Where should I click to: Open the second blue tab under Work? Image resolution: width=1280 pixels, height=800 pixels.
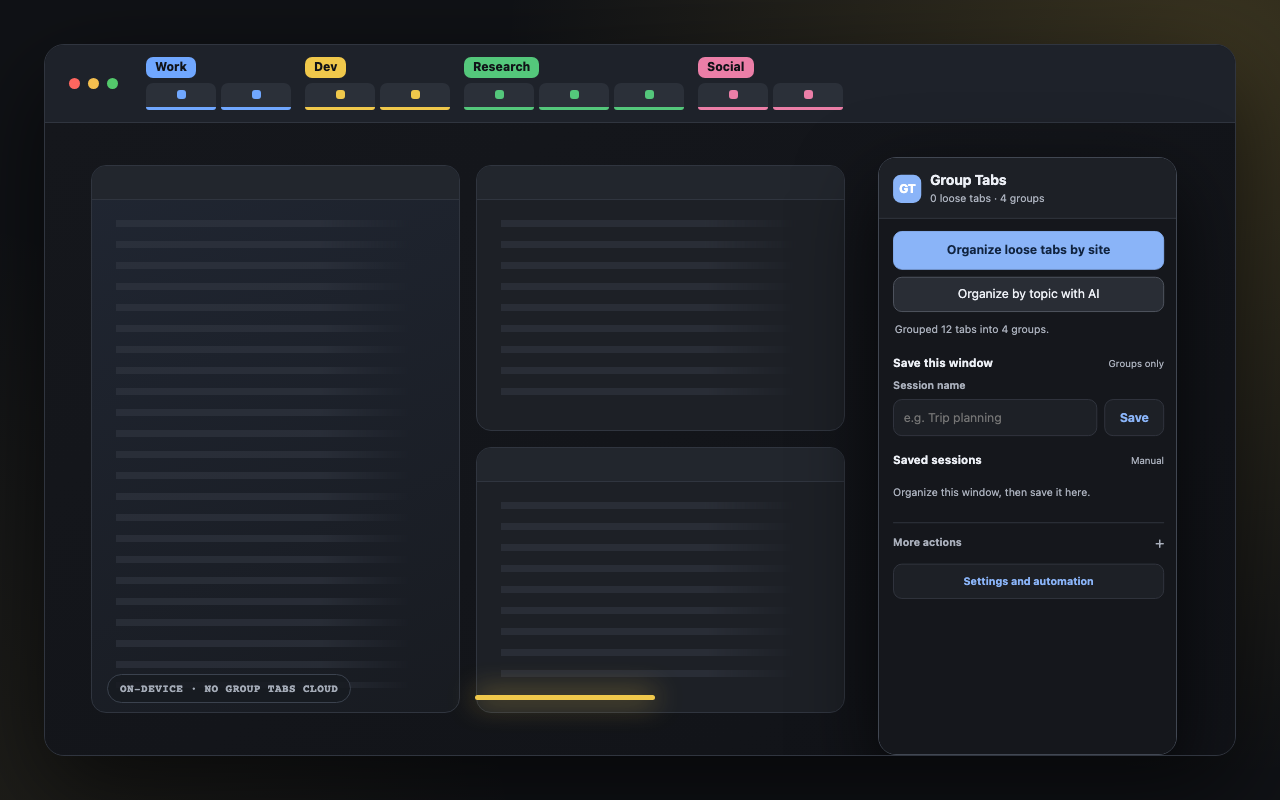tap(256, 96)
